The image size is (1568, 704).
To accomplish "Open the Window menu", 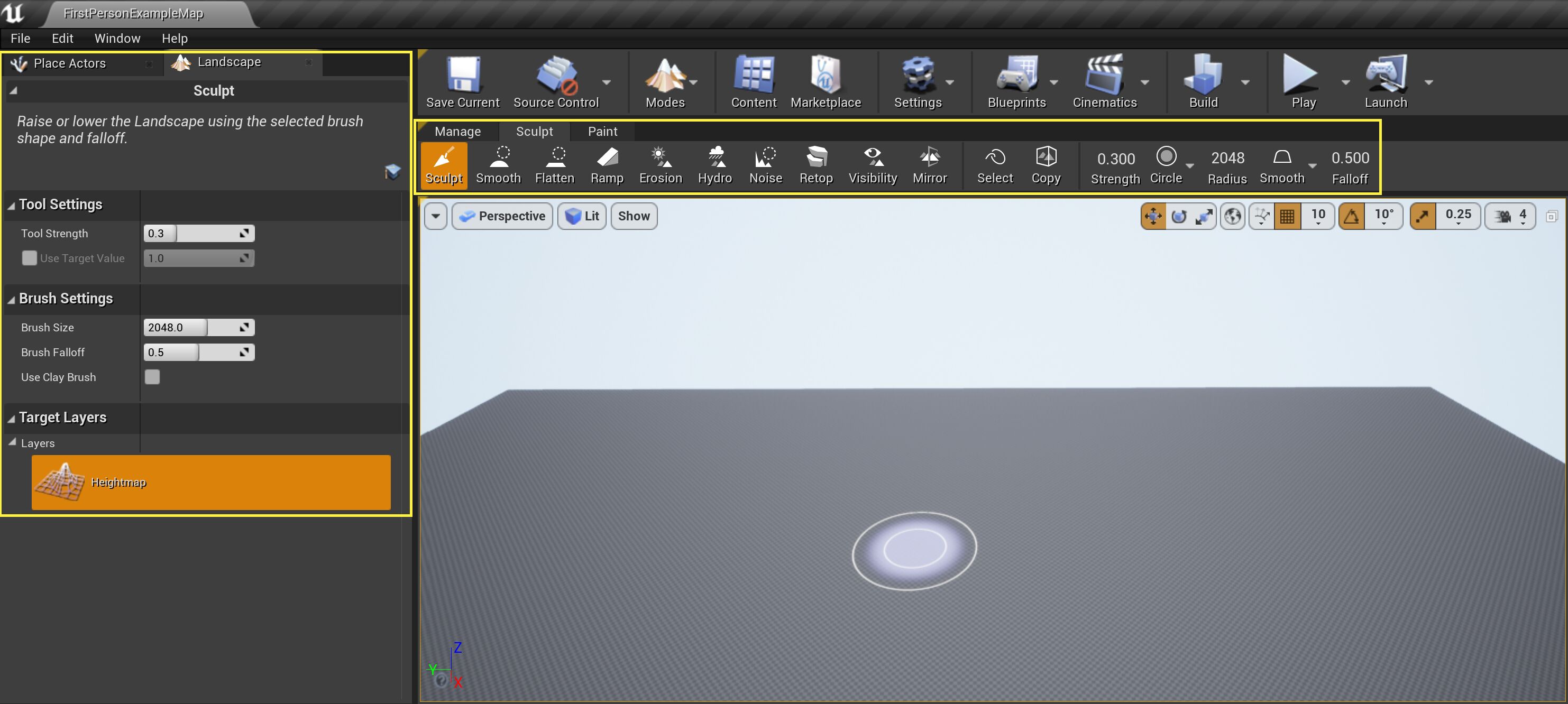I will [x=117, y=38].
